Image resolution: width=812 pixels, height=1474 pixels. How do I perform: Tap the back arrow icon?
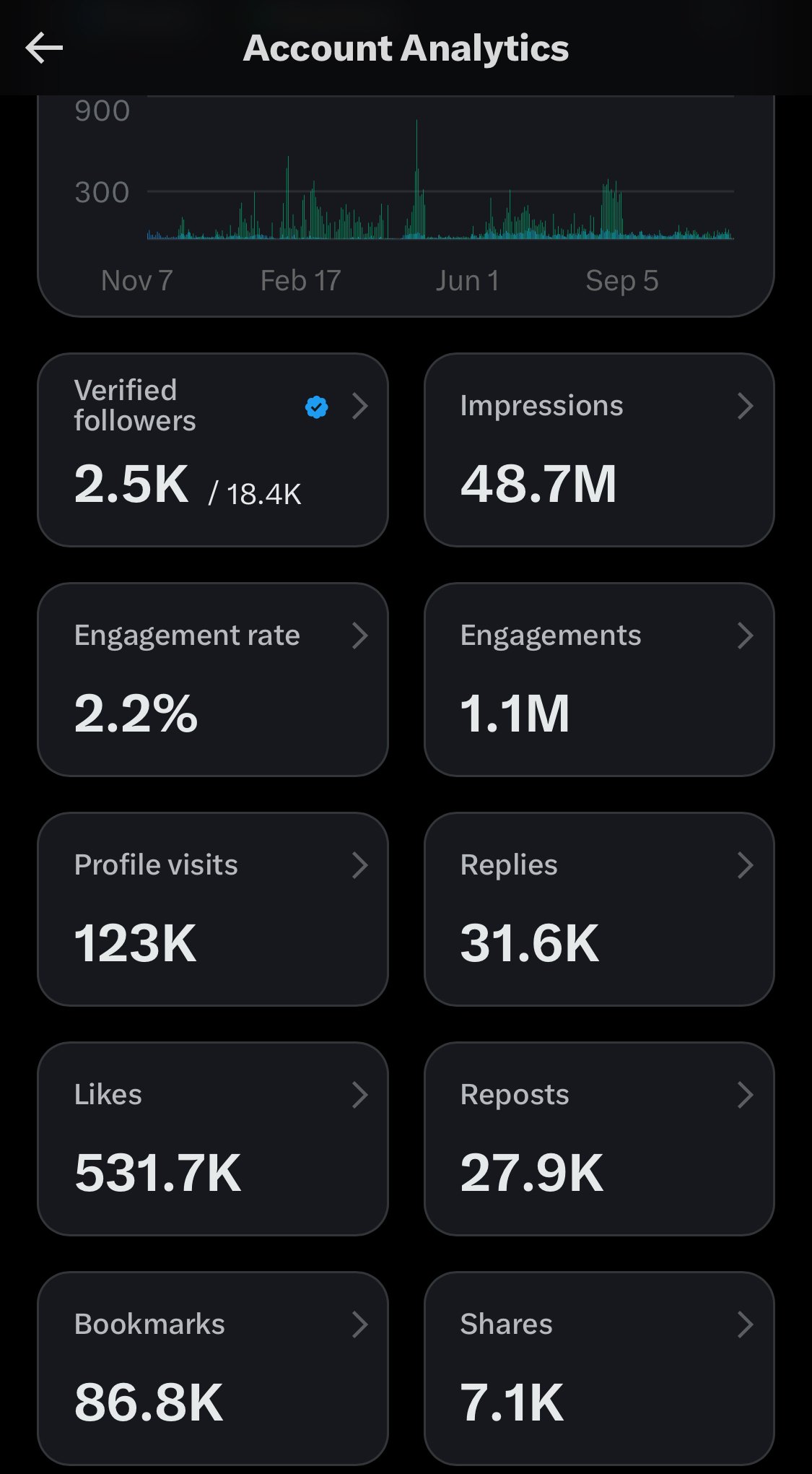coord(44,48)
